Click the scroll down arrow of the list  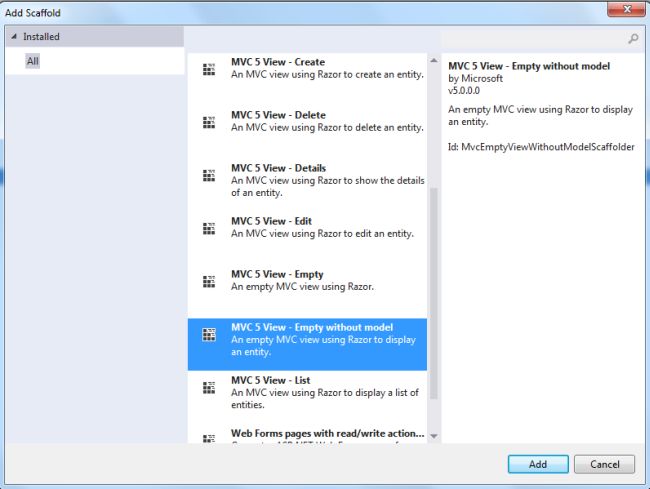point(434,436)
